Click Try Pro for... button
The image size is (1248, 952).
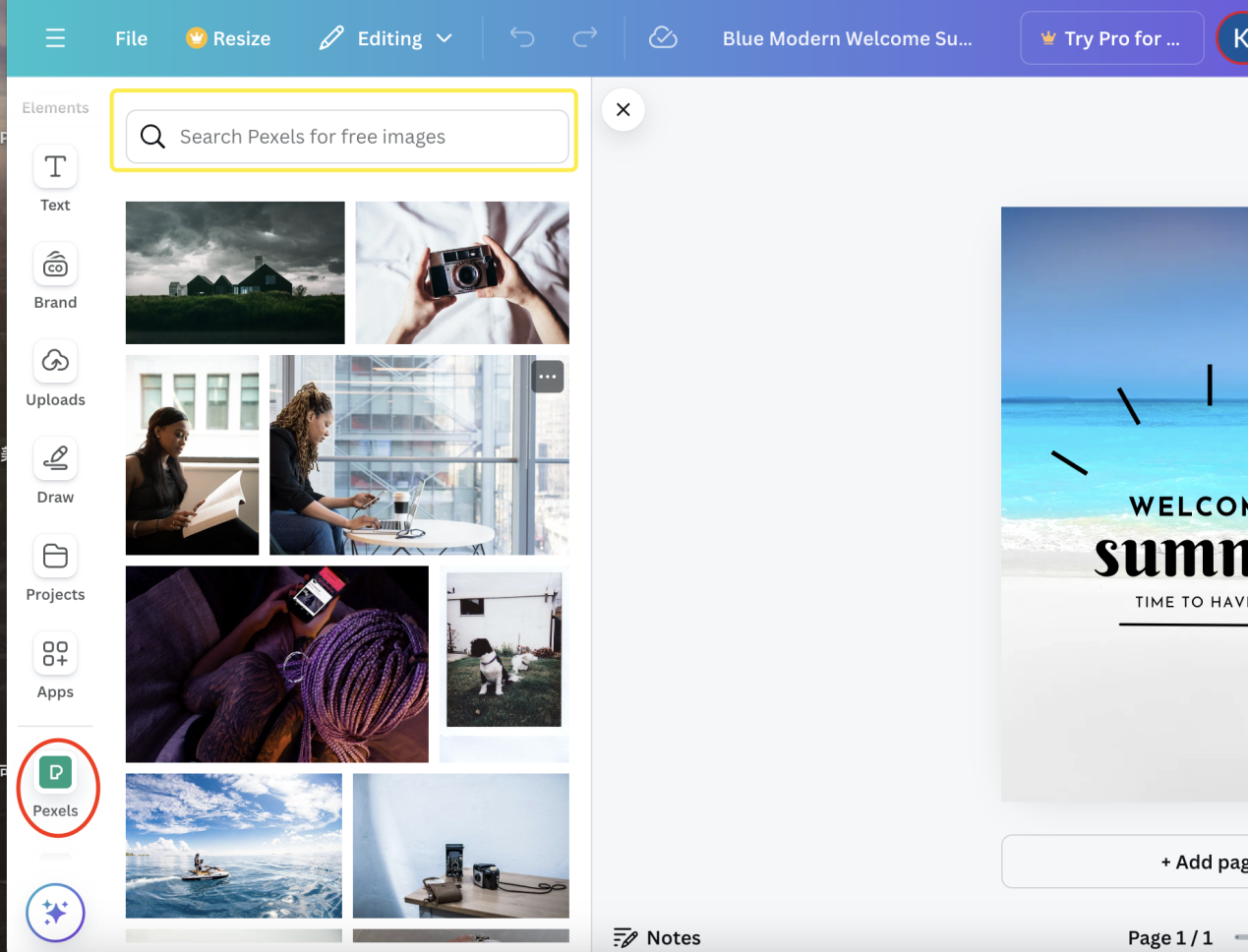[x=1112, y=38]
